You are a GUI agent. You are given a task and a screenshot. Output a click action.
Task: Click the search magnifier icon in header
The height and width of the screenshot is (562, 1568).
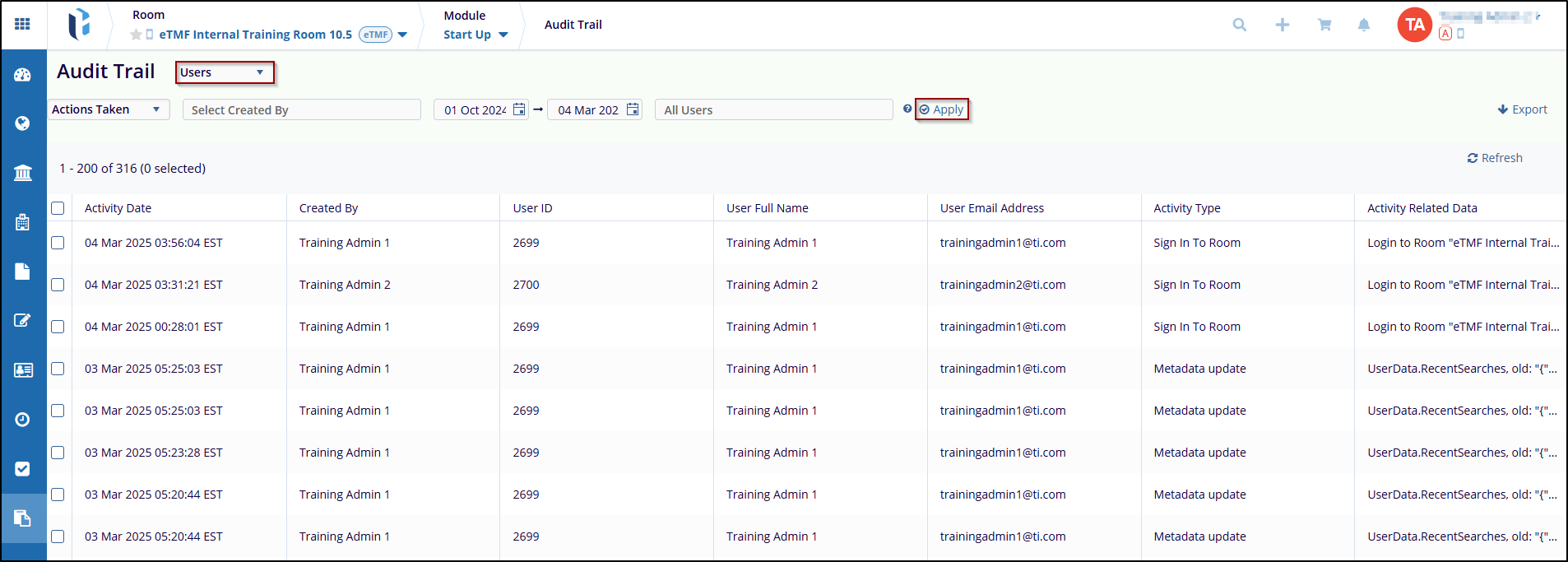(1239, 25)
